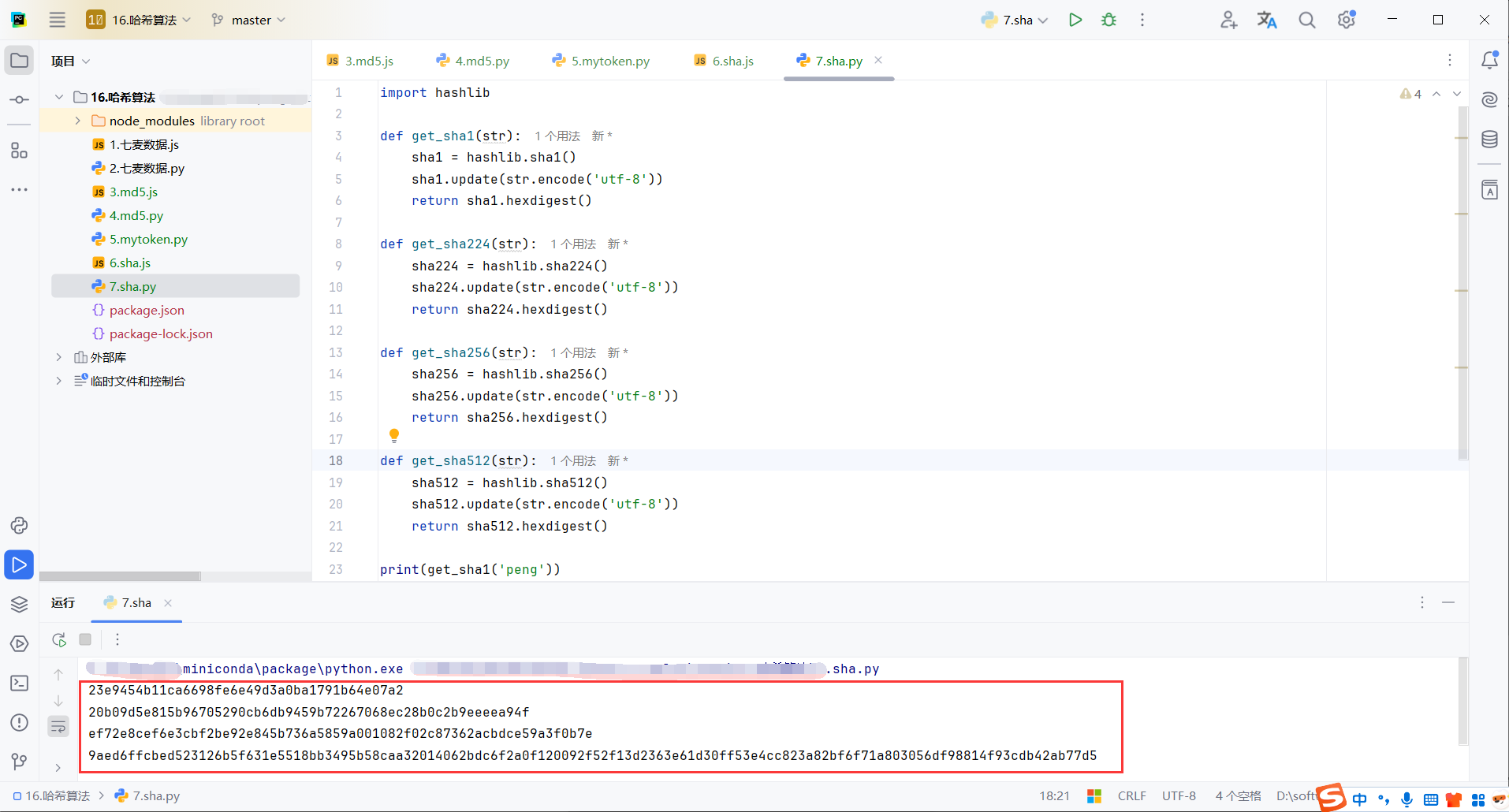Open the Git tool window
1509x812 pixels.
pos(20,762)
